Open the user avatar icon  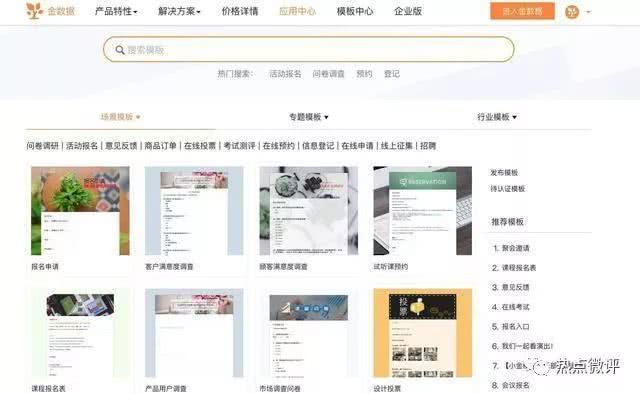click(x=572, y=12)
